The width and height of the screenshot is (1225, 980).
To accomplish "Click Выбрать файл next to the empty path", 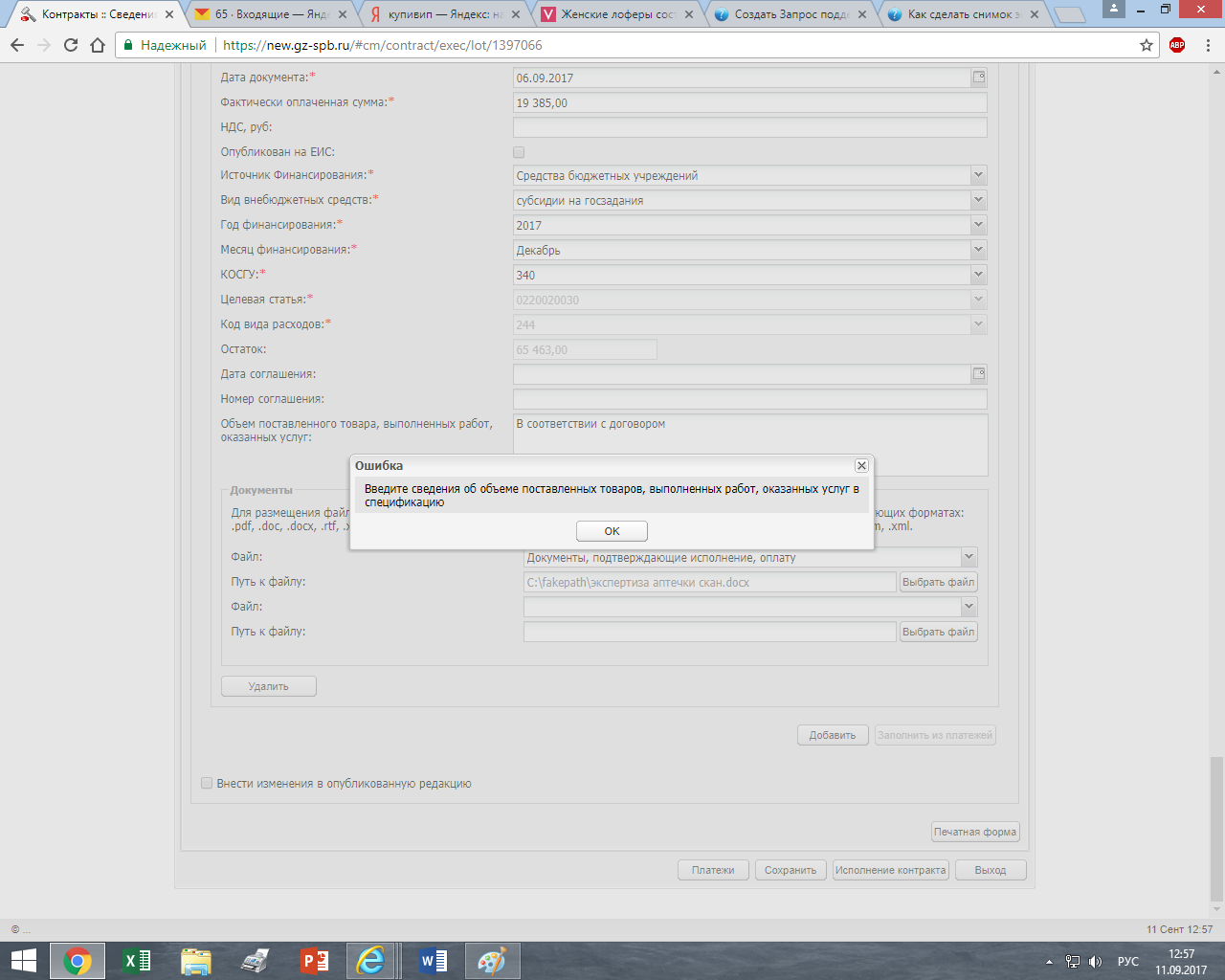I will [939, 632].
